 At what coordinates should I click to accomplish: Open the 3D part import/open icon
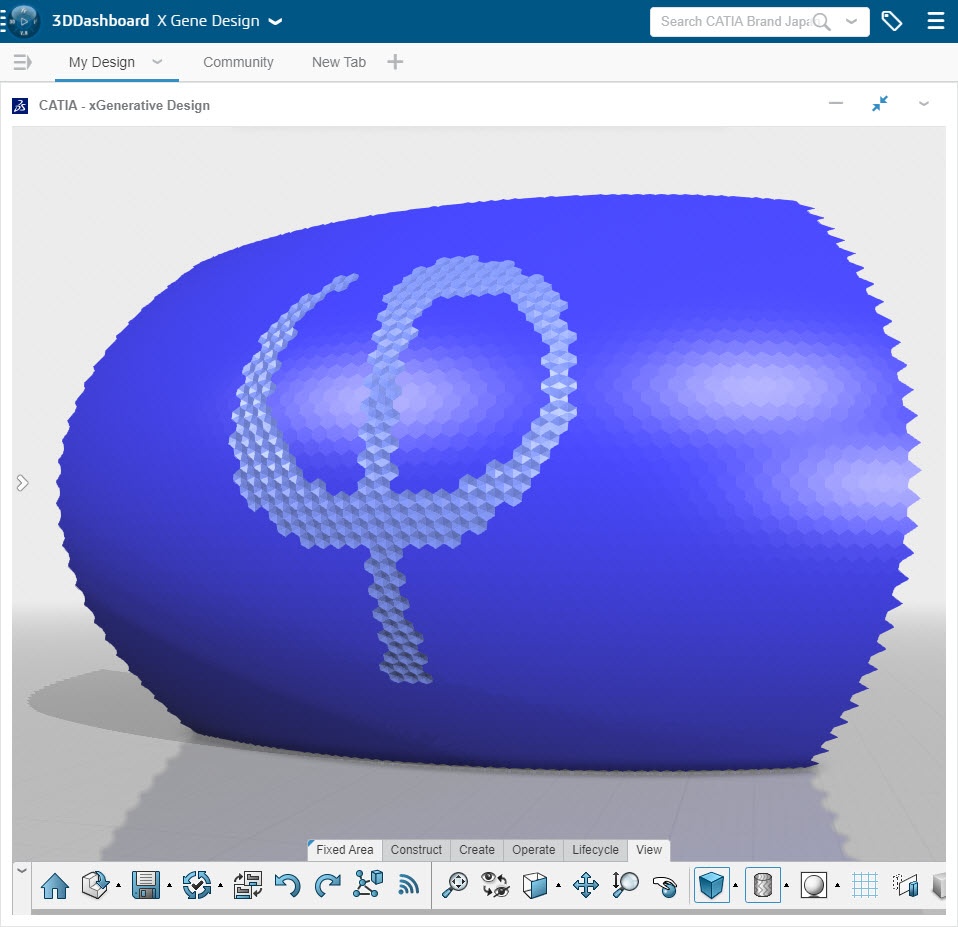click(x=95, y=885)
